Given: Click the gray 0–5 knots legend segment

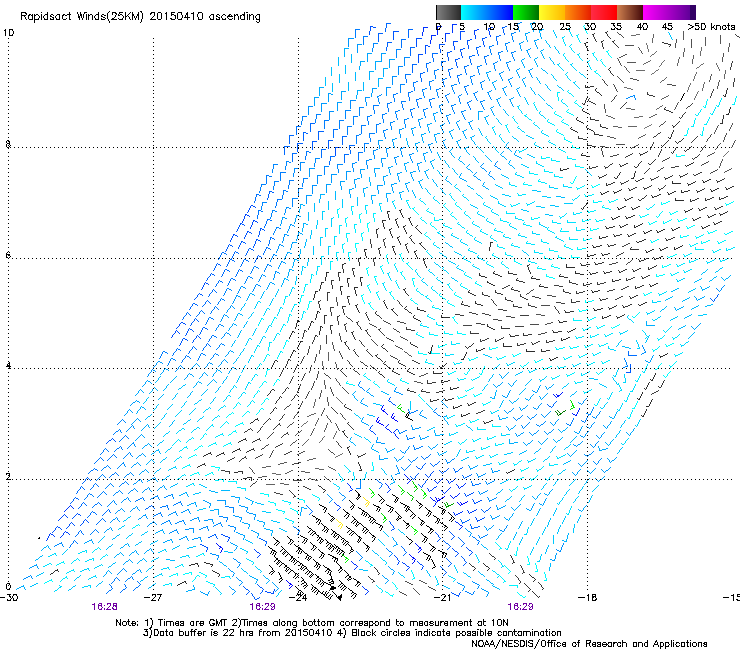Looking at the screenshot, I should 448,12.
